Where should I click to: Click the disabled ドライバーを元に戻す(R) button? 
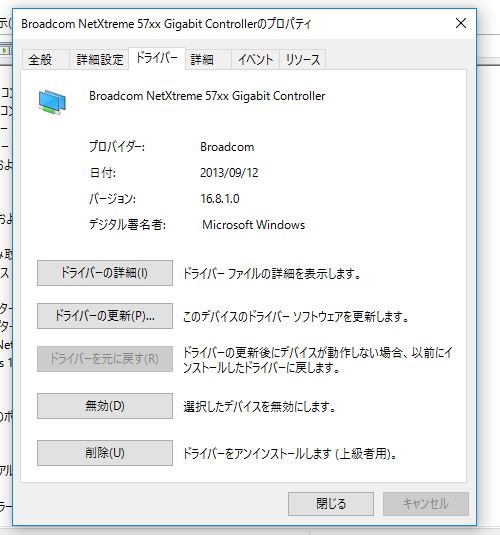tap(105, 359)
